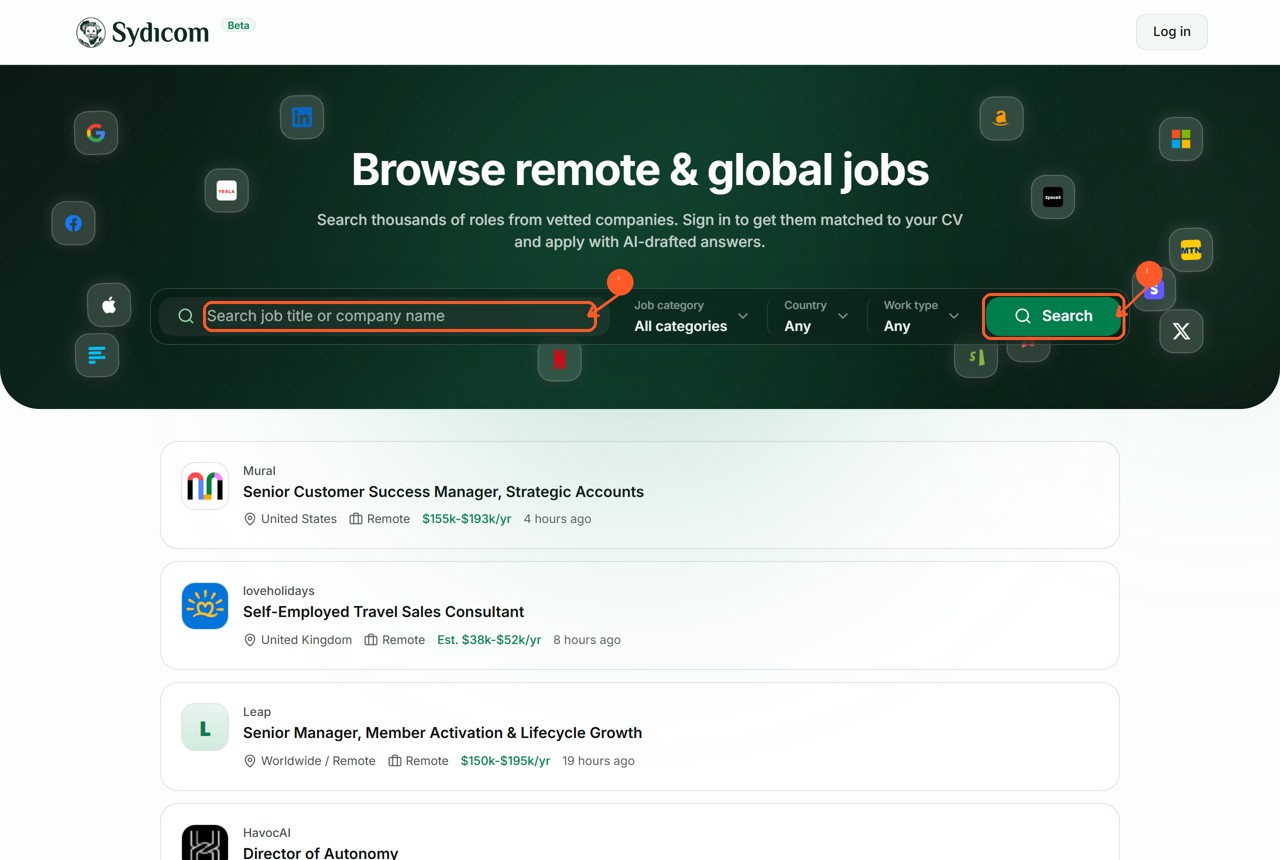The image size is (1280, 860).
Task: Click the LinkedIn company icon
Action: tap(302, 118)
